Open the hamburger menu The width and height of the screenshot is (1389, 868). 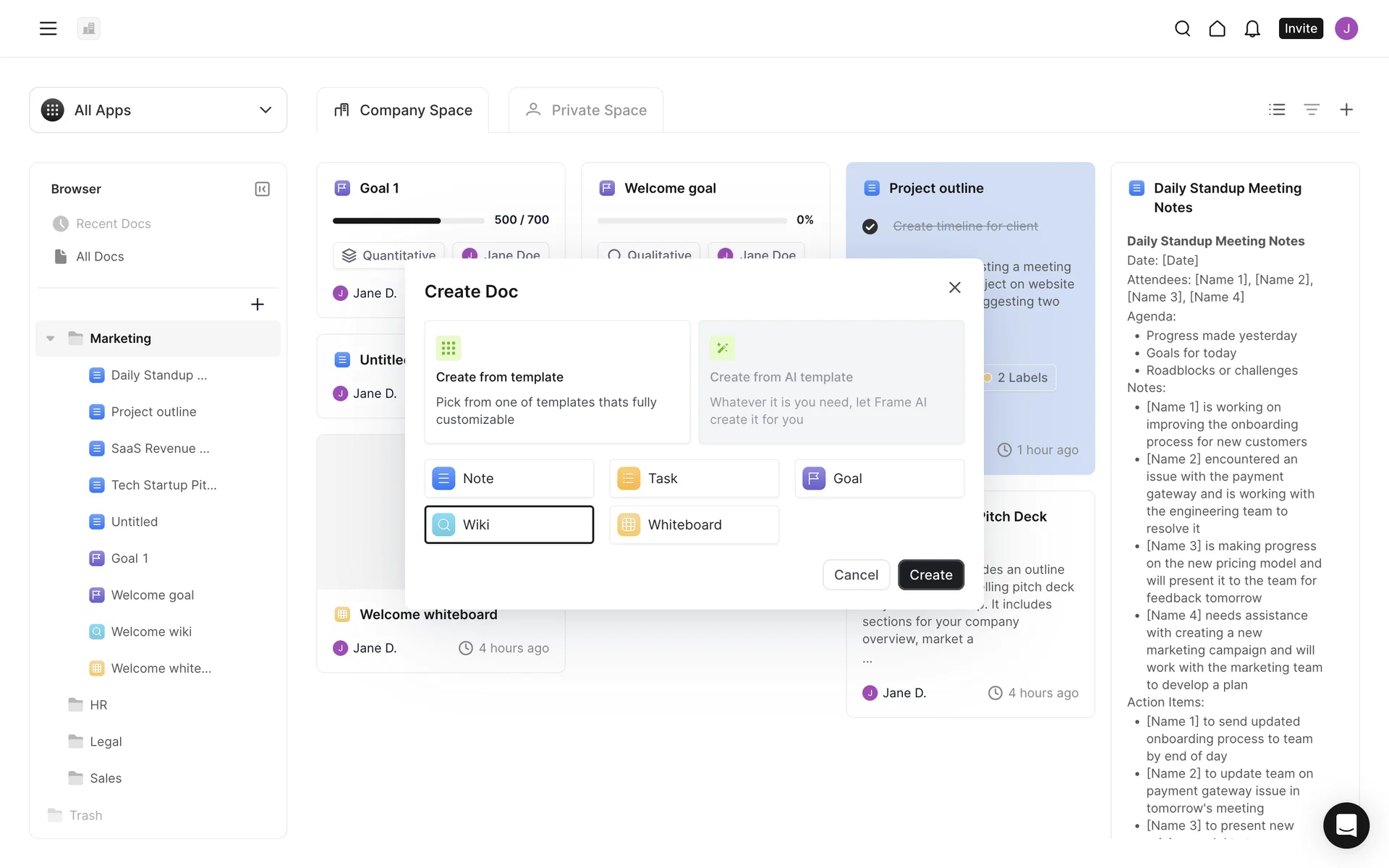[x=48, y=28]
